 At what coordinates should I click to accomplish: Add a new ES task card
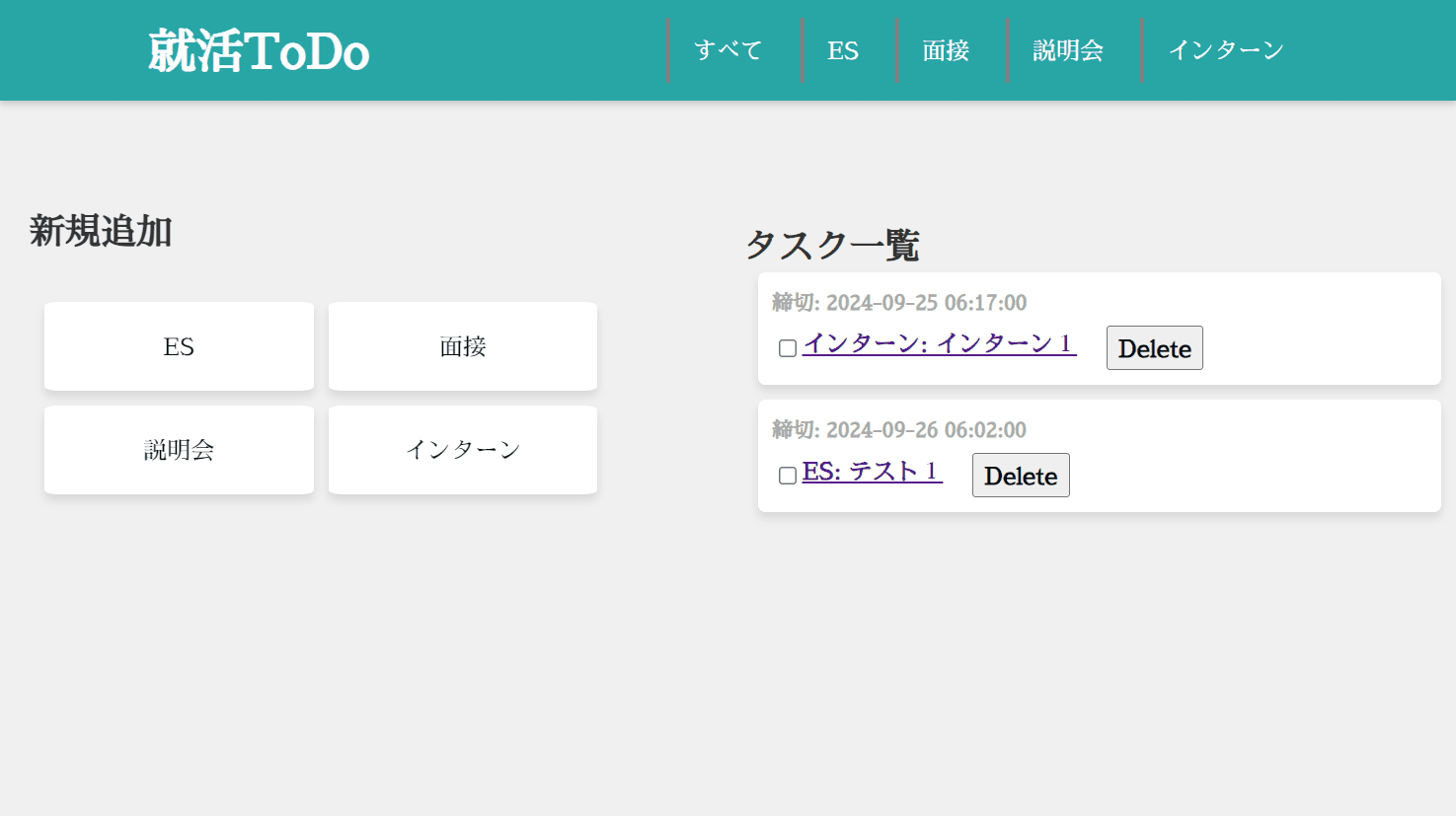click(x=179, y=346)
